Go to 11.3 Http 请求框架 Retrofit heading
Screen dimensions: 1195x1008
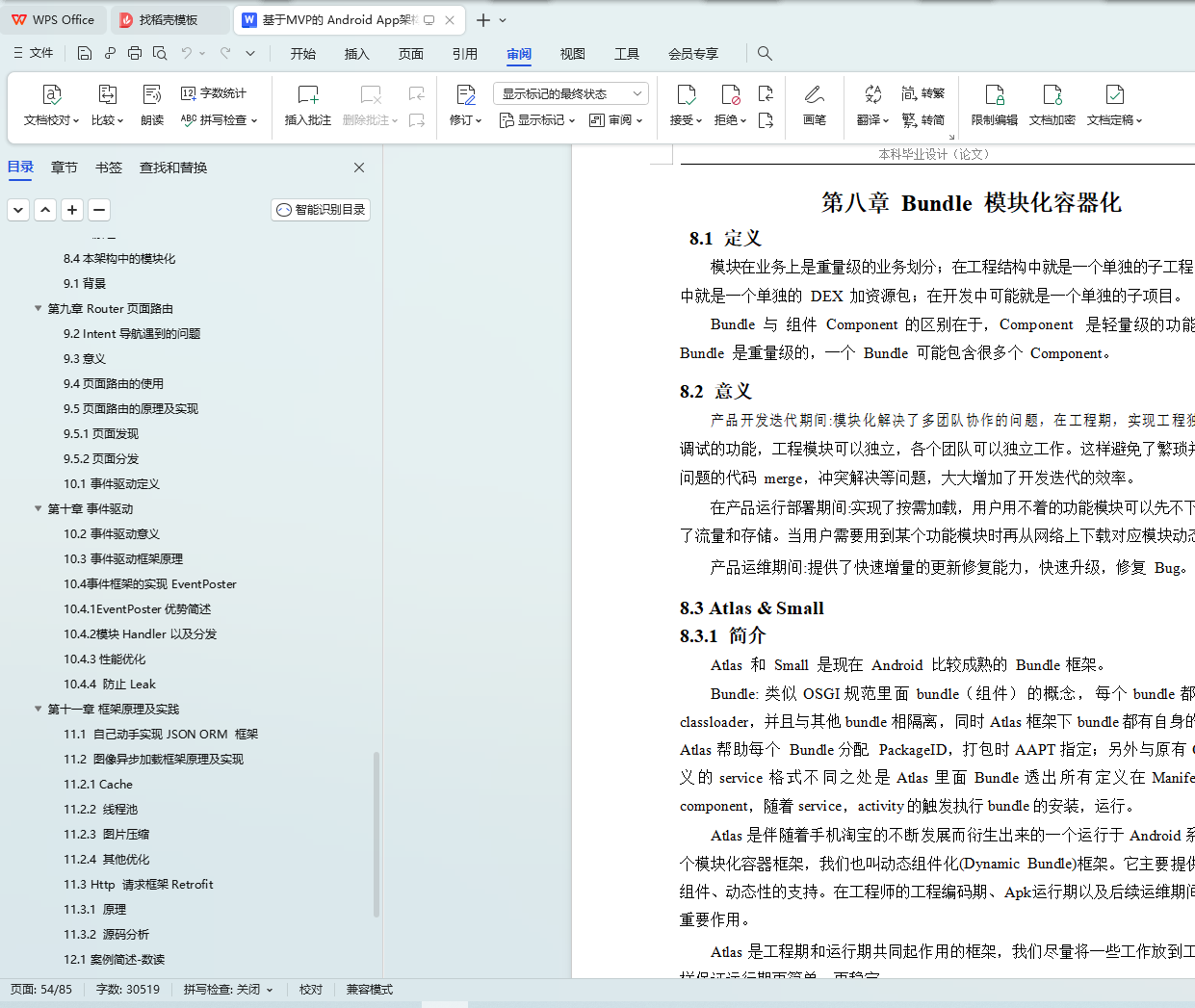(139, 884)
